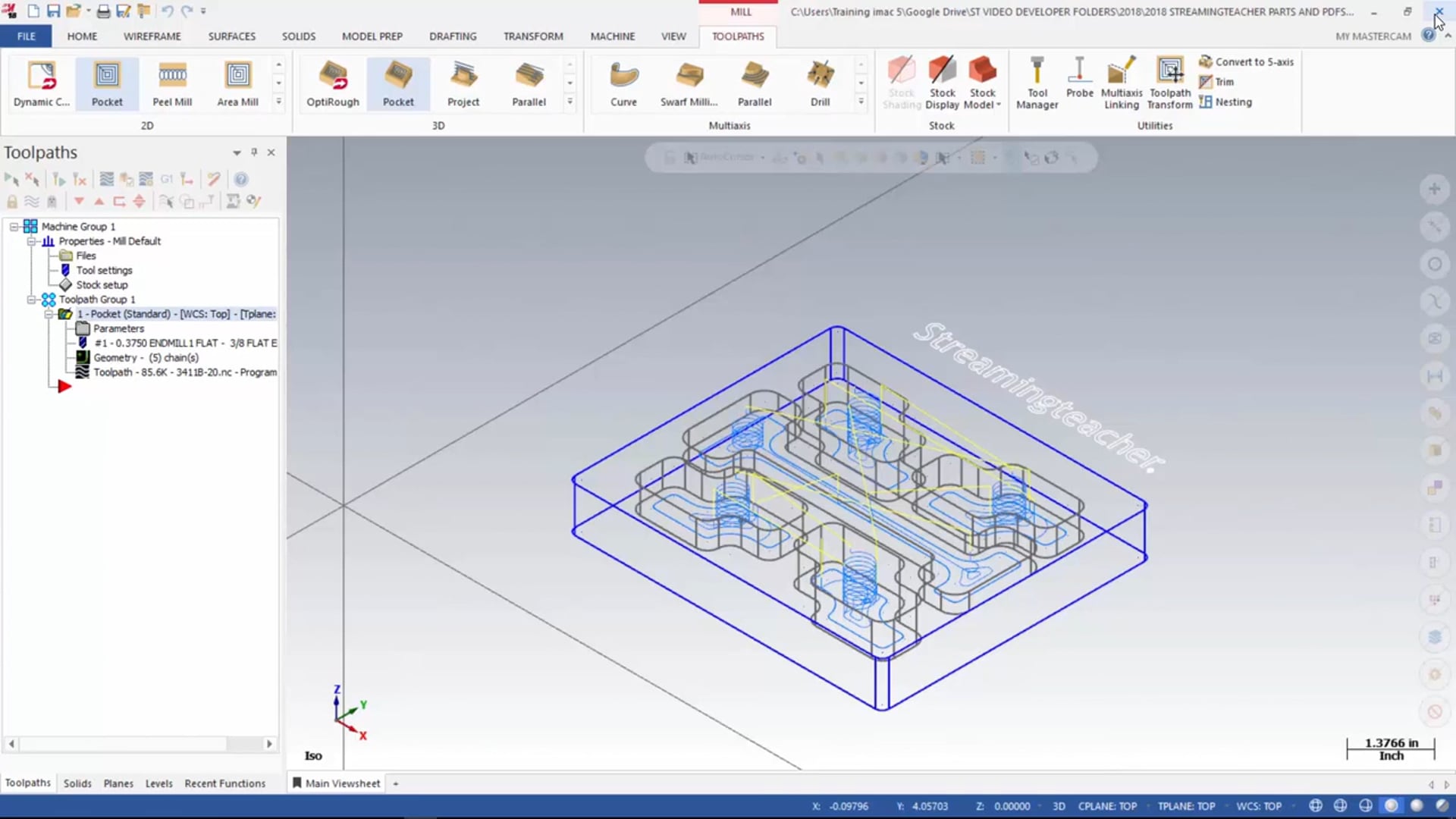Expand the Parameters node under Pocket

(118, 328)
